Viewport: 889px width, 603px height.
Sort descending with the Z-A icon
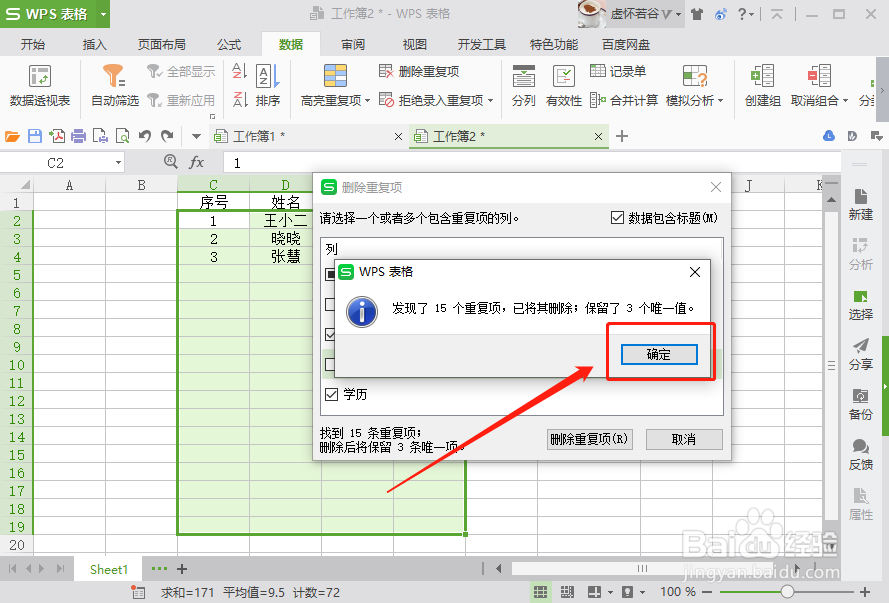(240, 99)
